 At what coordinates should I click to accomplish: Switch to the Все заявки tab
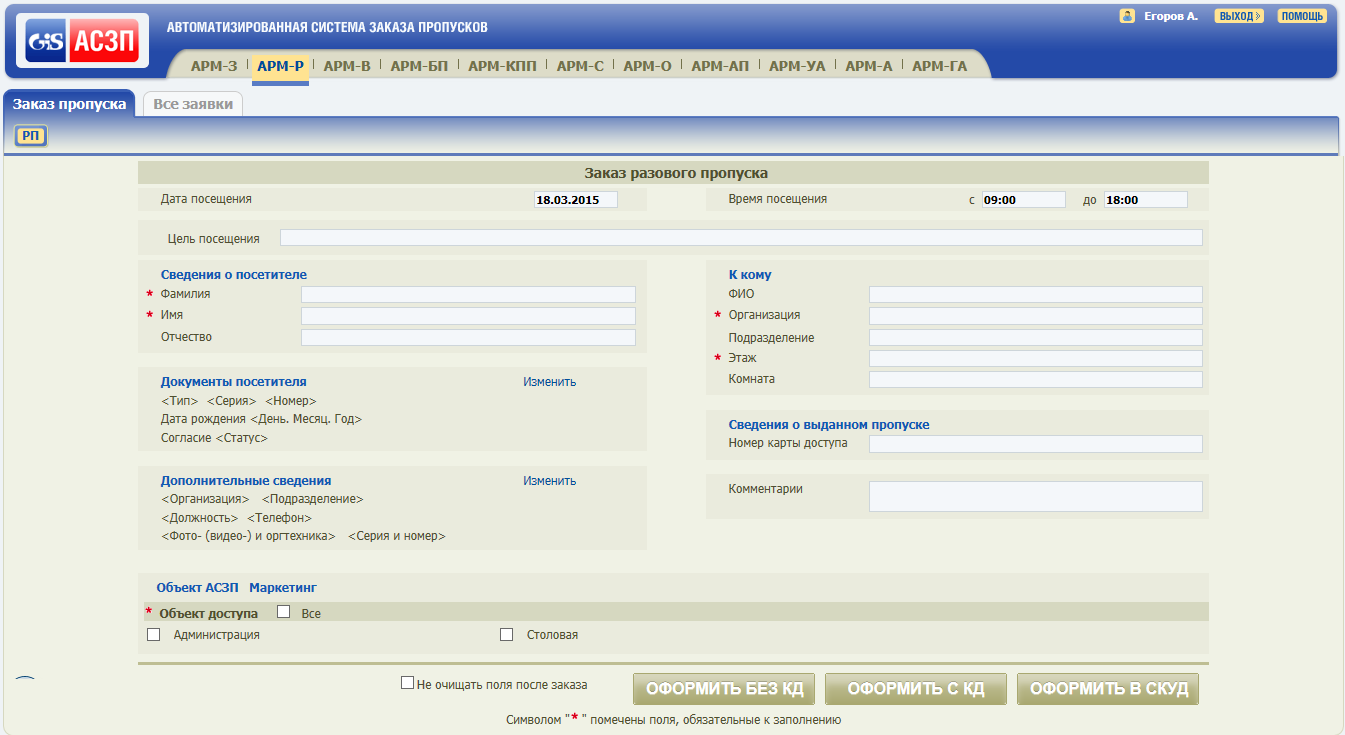tap(193, 103)
